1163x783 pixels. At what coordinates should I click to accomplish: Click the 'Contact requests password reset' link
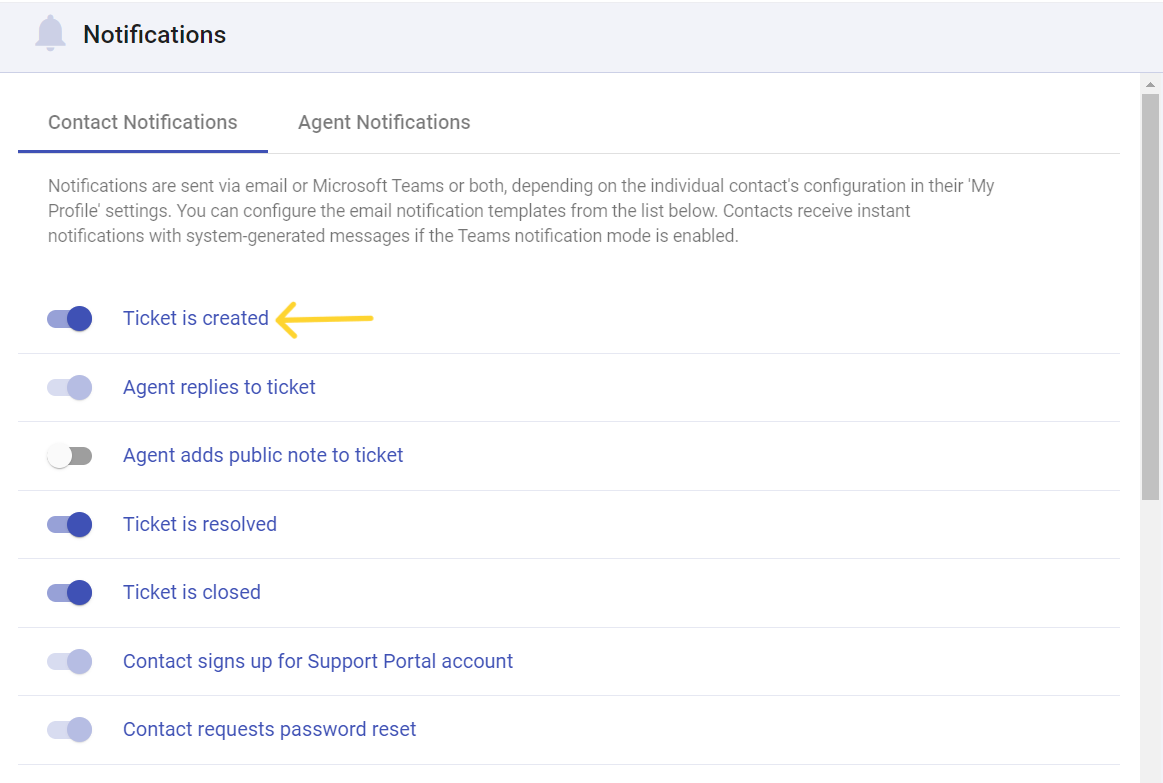269,729
